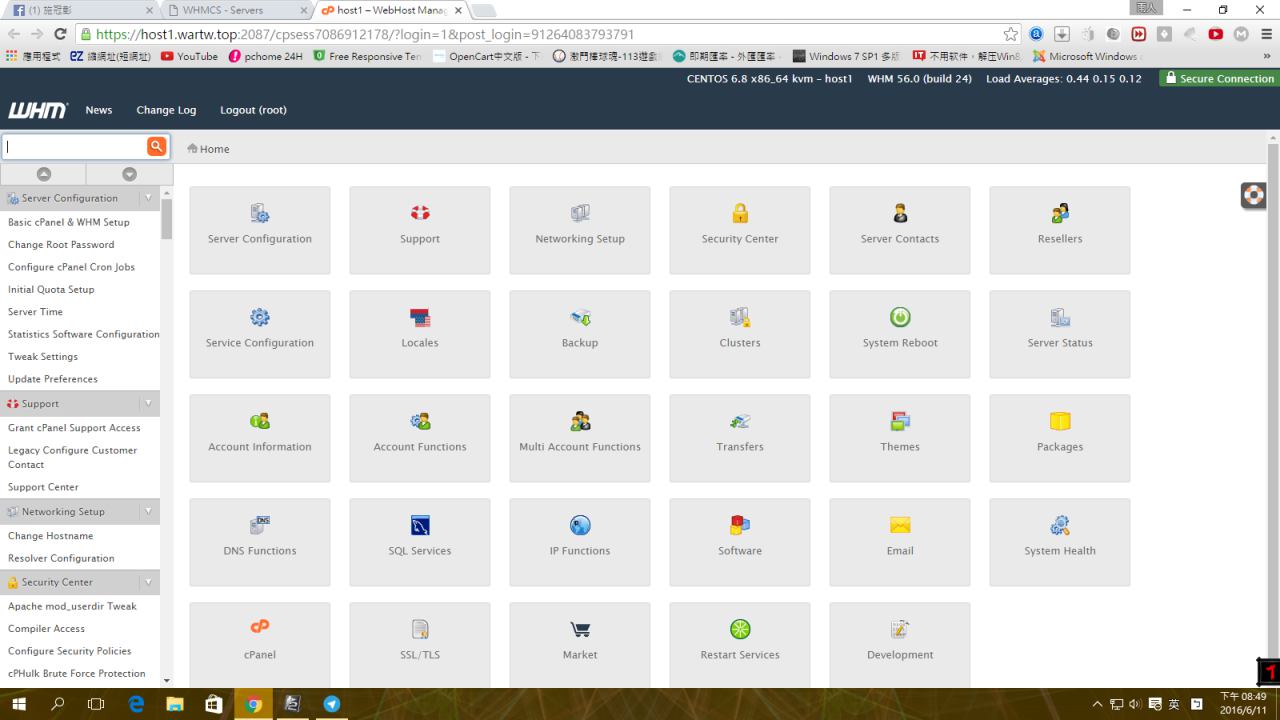Open Change Root Password in sidebar

[x=61, y=245]
